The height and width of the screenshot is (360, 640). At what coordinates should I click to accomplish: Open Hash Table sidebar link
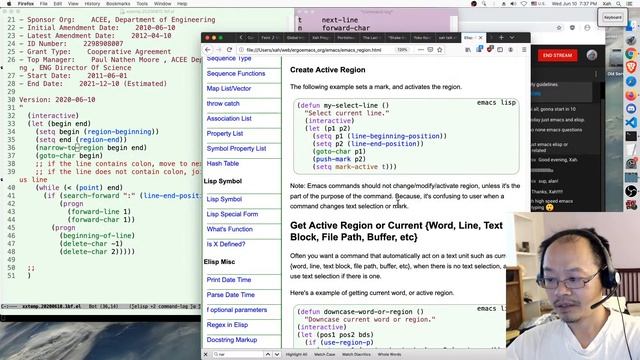(222, 163)
